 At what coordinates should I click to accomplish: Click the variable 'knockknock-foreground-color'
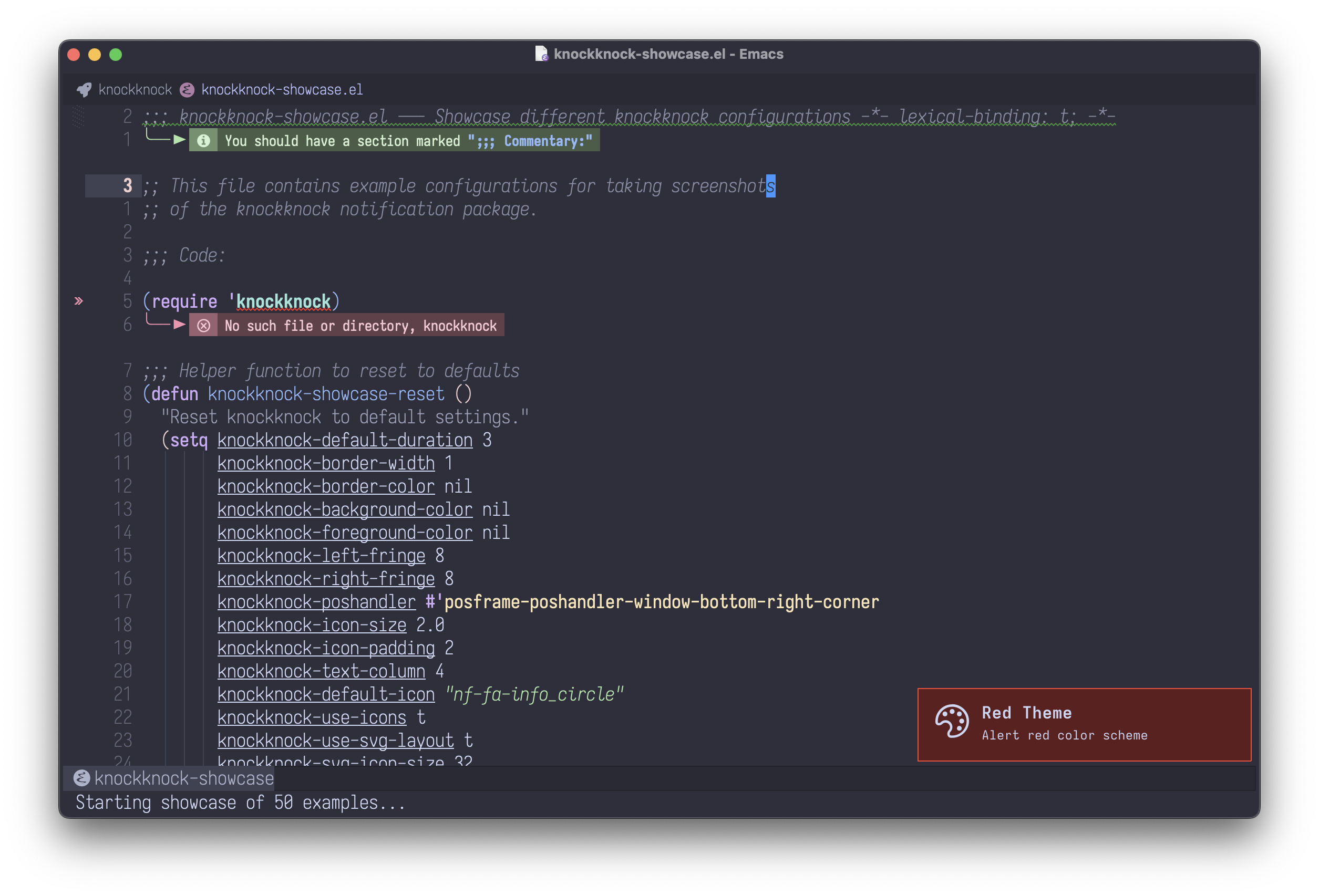(345, 533)
